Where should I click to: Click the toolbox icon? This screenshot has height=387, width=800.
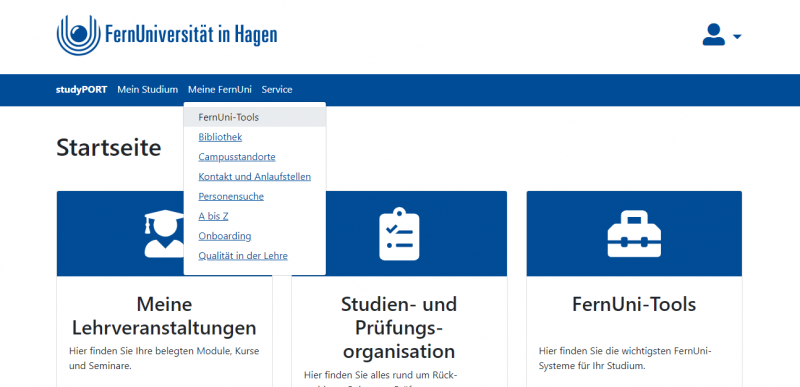(634, 234)
